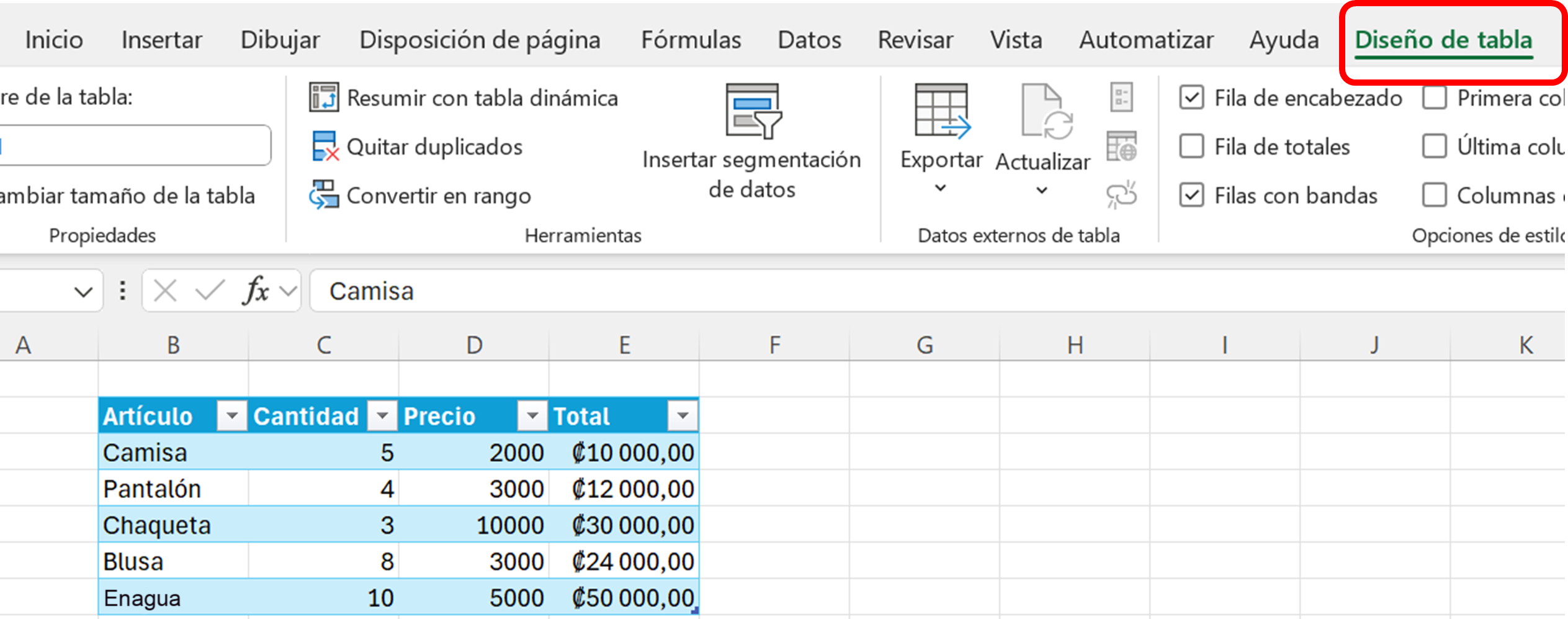This screenshot has height=619, width=1568.
Task: Click the cancel X in formula bar
Action: click(x=165, y=291)
